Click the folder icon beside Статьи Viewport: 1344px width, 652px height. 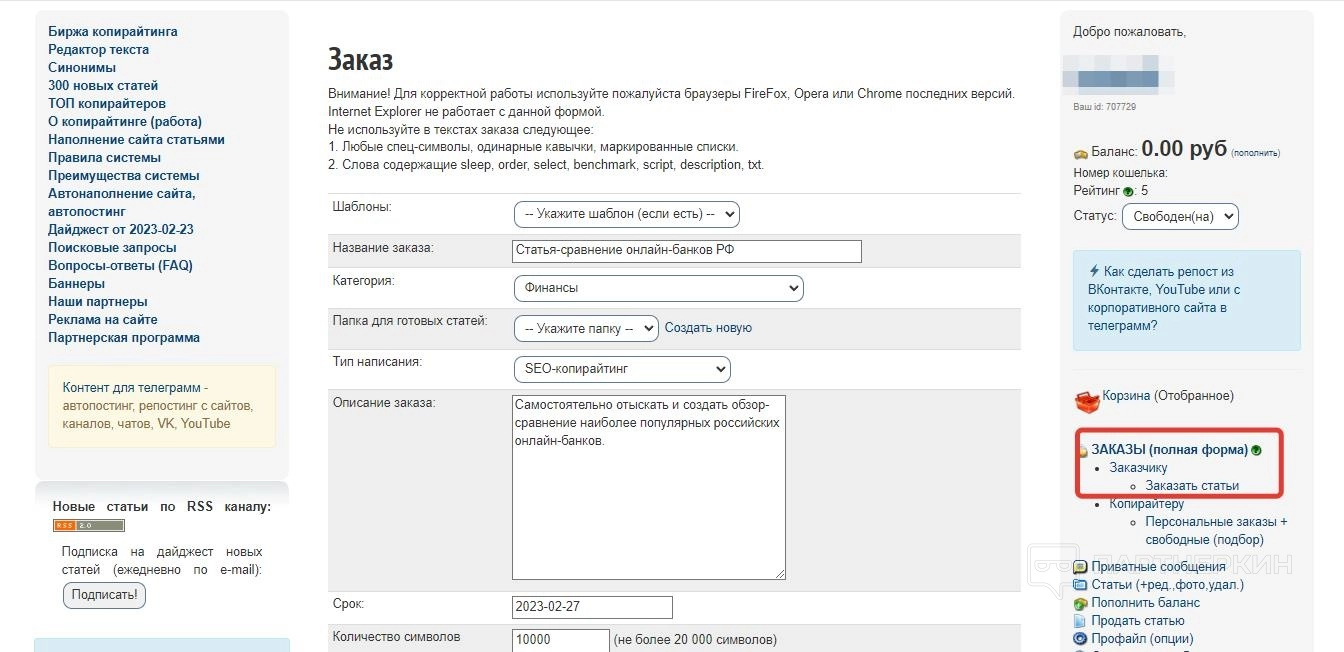click(1080, 585)
